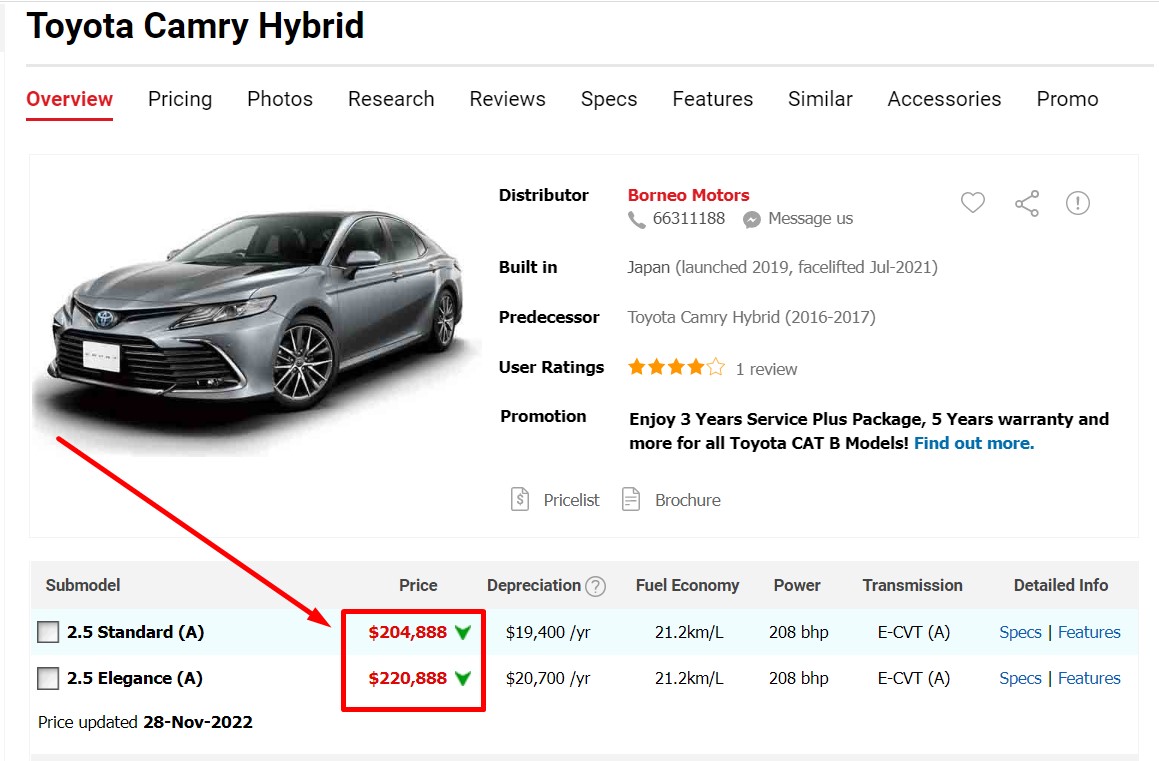This screenshot has height=761, width=1159.
Task: Click the 2.5 Elegance (A) submodel name
Action: pyautogui.click(x=135, y=678)
